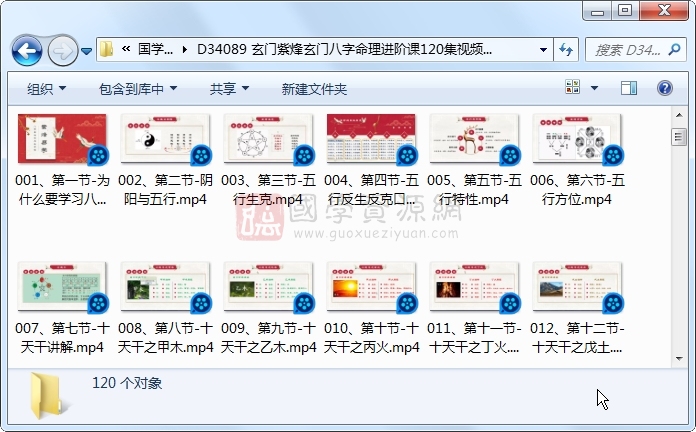Screen dimensions: 696x432
Task: Select video thumbnail 009 十天干之乙木
Action: point(268,287)
